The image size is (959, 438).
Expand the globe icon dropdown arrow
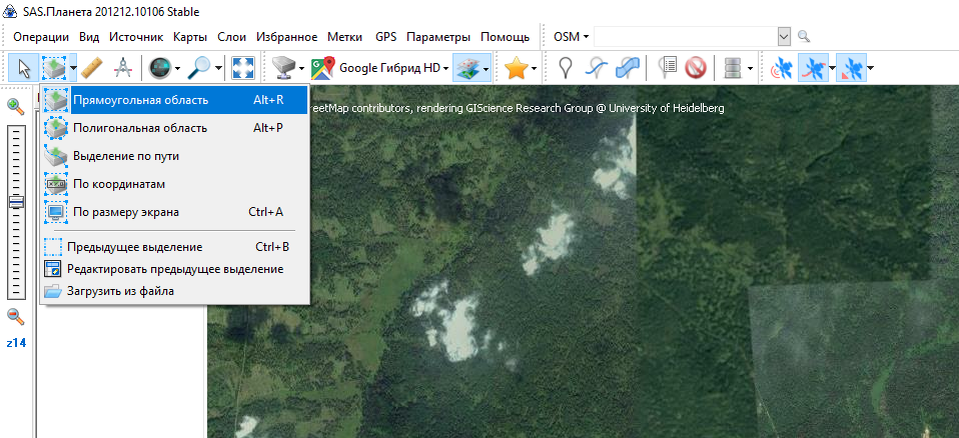coord(177,68)
